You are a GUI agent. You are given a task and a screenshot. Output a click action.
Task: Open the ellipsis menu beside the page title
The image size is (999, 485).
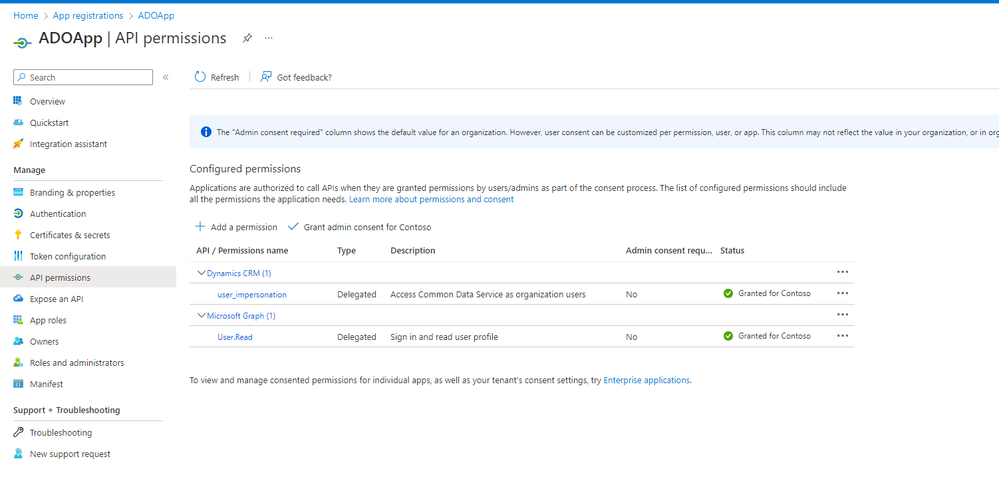click(269, 38)
